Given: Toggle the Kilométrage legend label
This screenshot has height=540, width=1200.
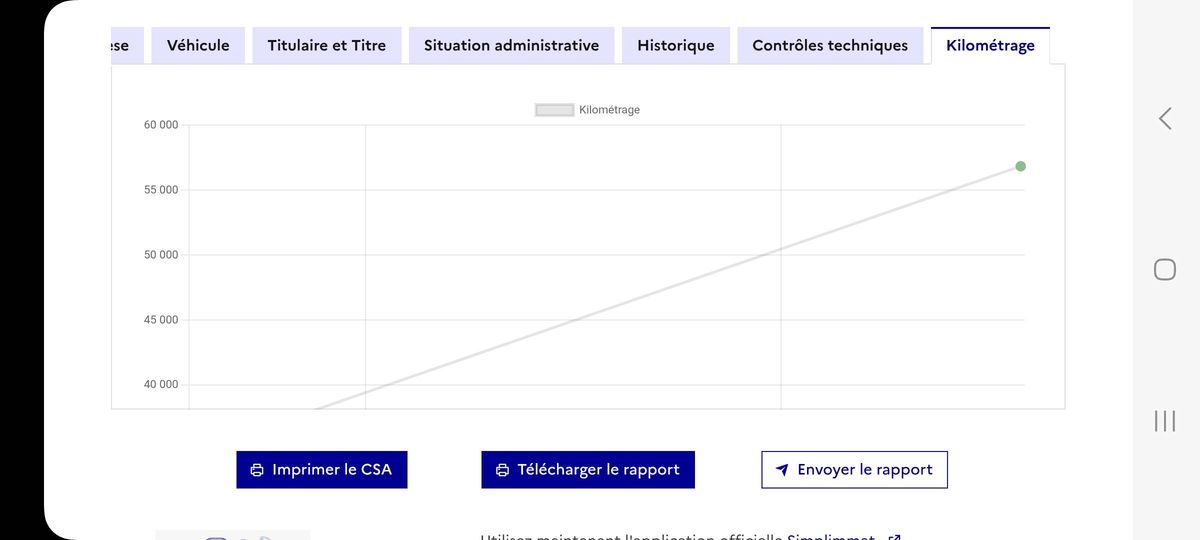Looking at the screenshot, I should (x=609, y=110).
